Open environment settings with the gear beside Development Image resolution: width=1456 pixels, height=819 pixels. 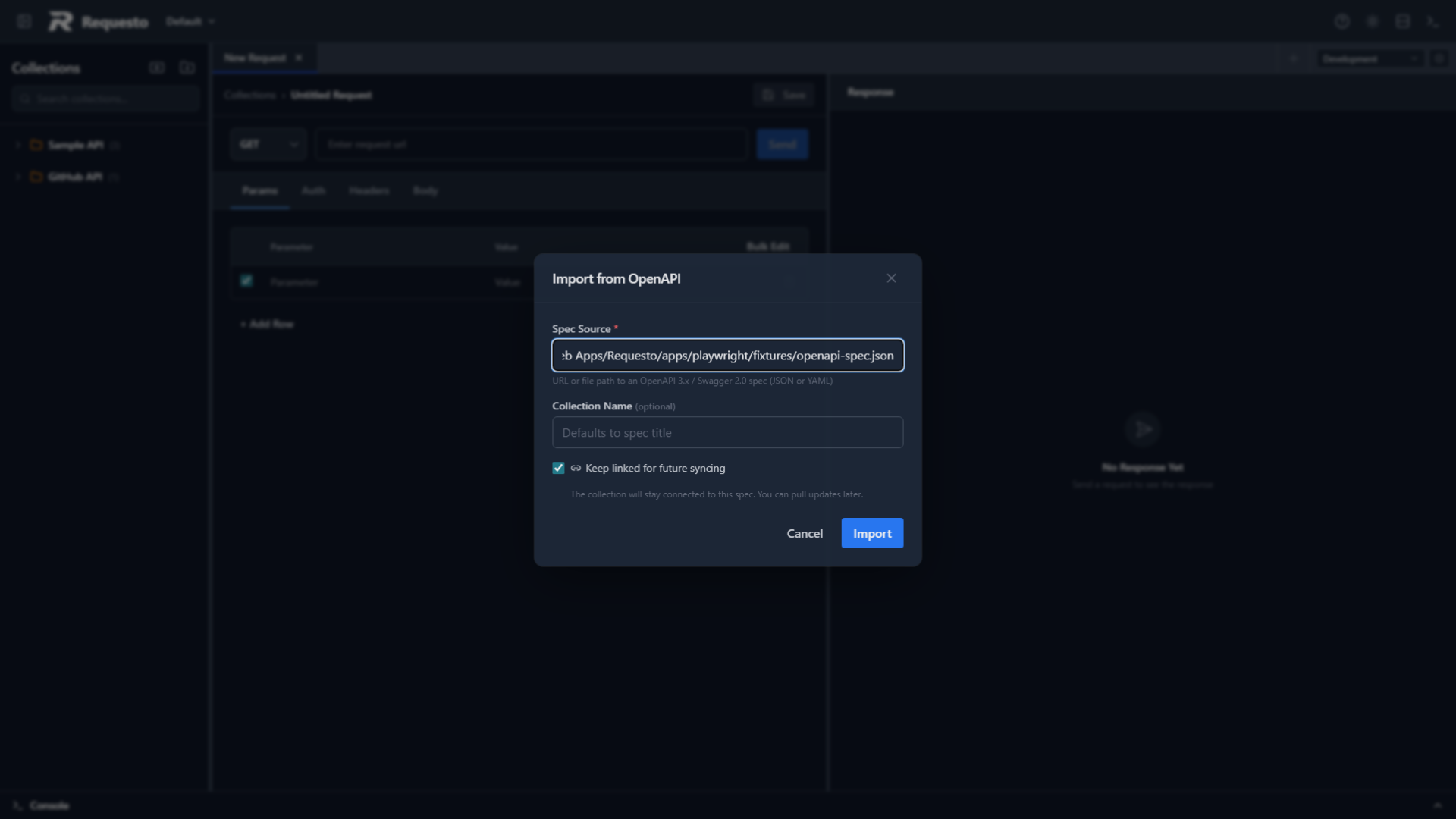pyautogui.click(x=1440, y=58)
